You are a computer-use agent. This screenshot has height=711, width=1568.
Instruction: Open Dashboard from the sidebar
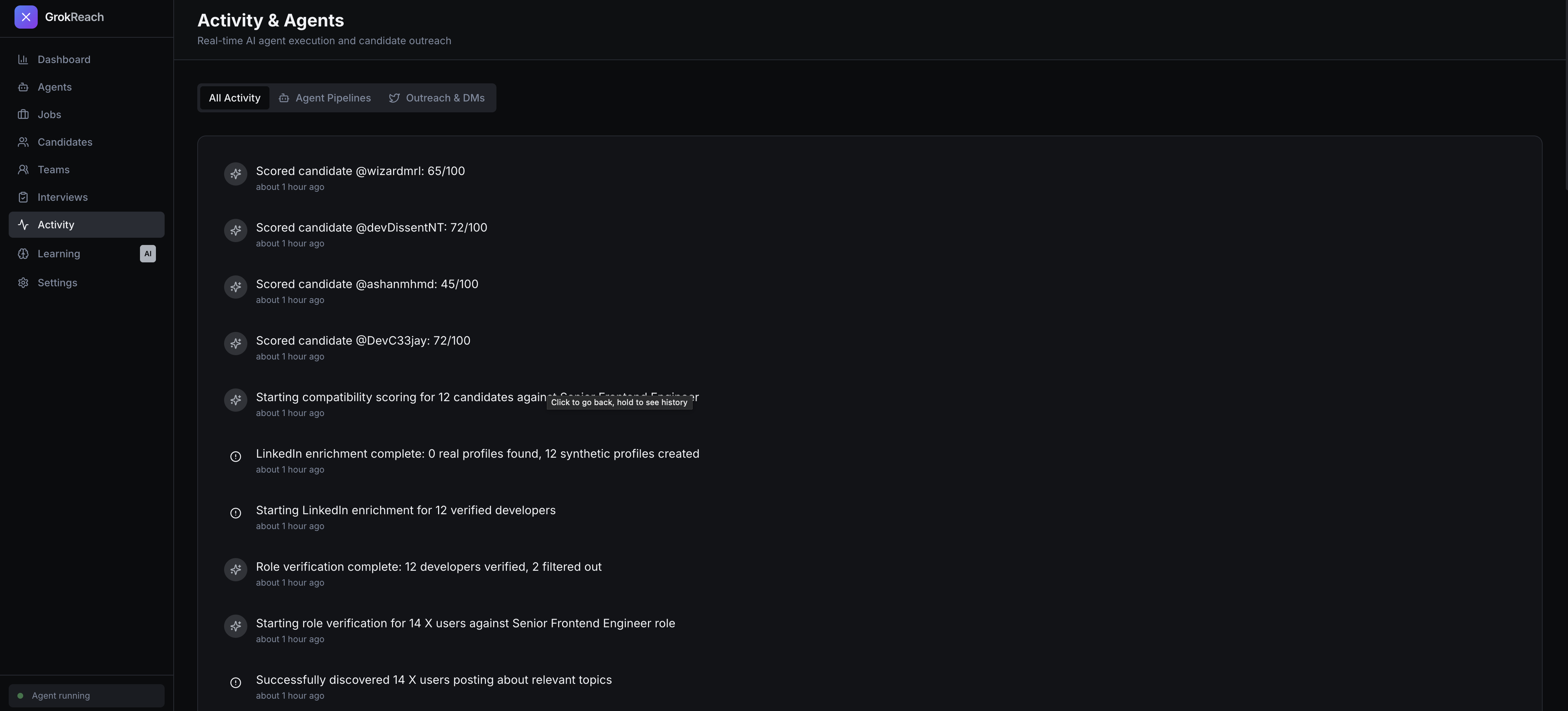63,59
